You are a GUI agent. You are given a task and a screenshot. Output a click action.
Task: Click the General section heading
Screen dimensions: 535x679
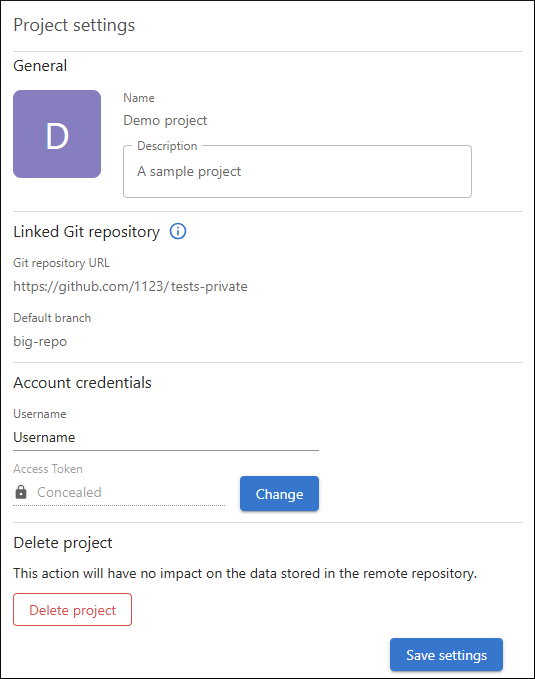pyautogui.click(x=40, y=66)
